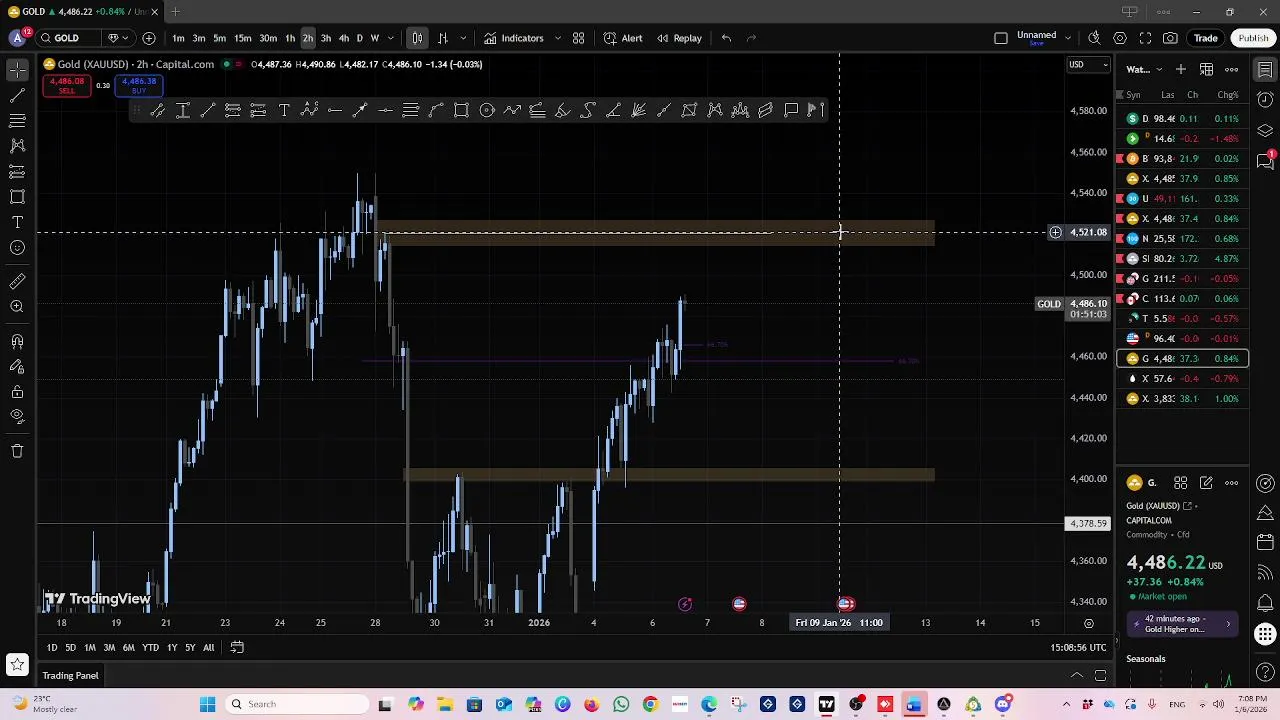This screenshot has width=1280, height=720.
Task: Click the Indicators button
Action: [x=513, y=38]
